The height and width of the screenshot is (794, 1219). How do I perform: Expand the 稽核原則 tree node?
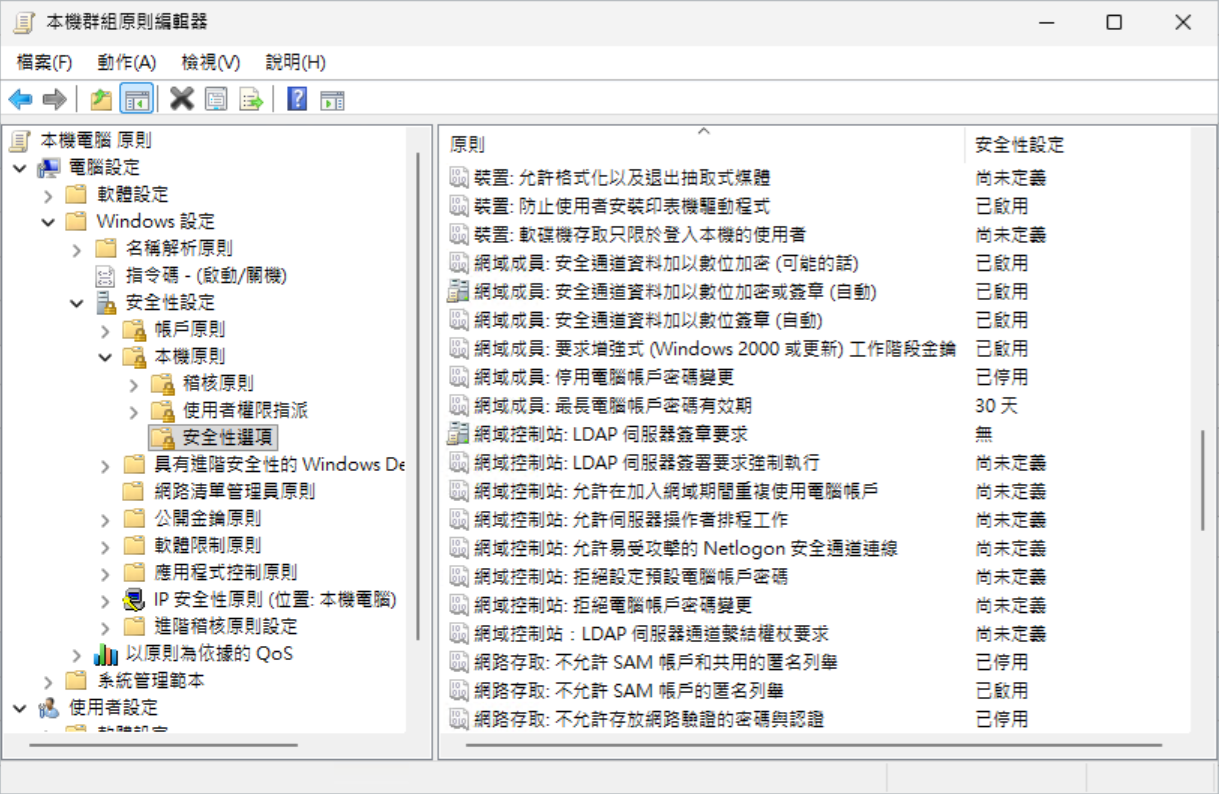tap(135, 383)
